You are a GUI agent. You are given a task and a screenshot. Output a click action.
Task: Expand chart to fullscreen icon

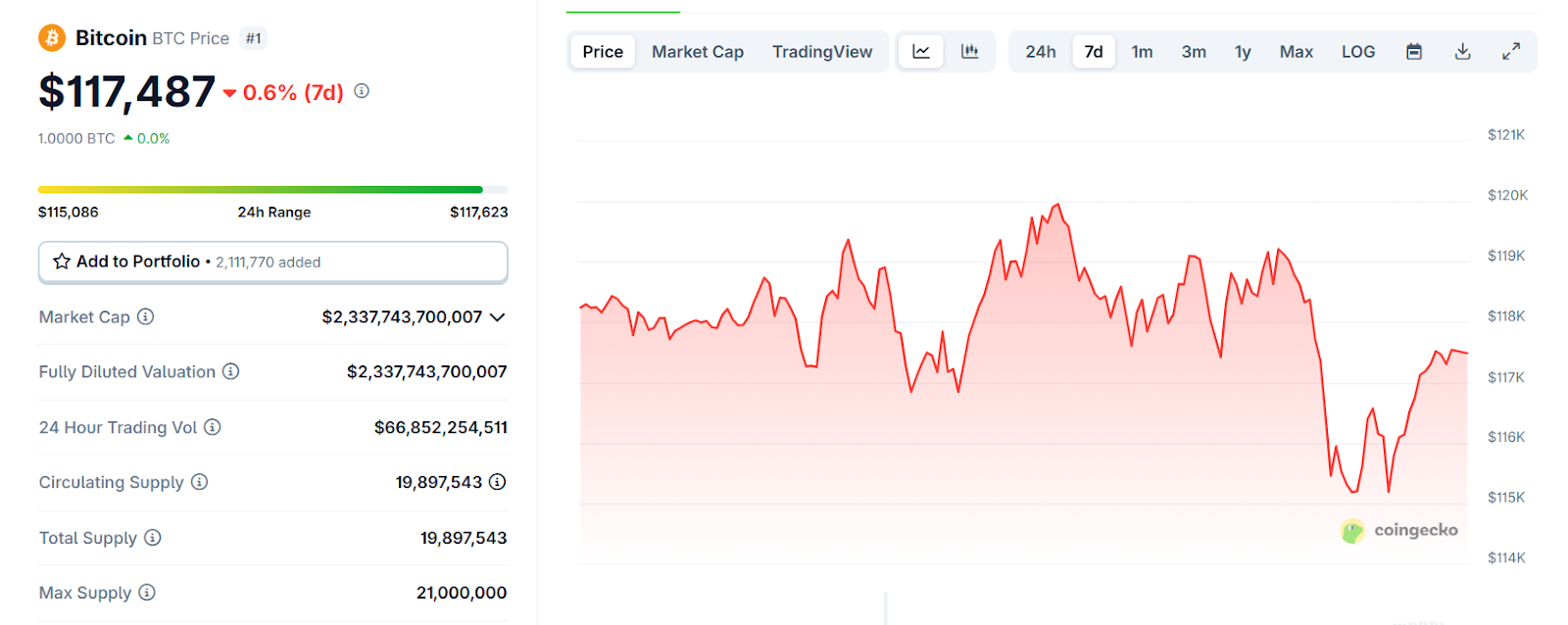pyautogui.click(x=1511, y=52)
